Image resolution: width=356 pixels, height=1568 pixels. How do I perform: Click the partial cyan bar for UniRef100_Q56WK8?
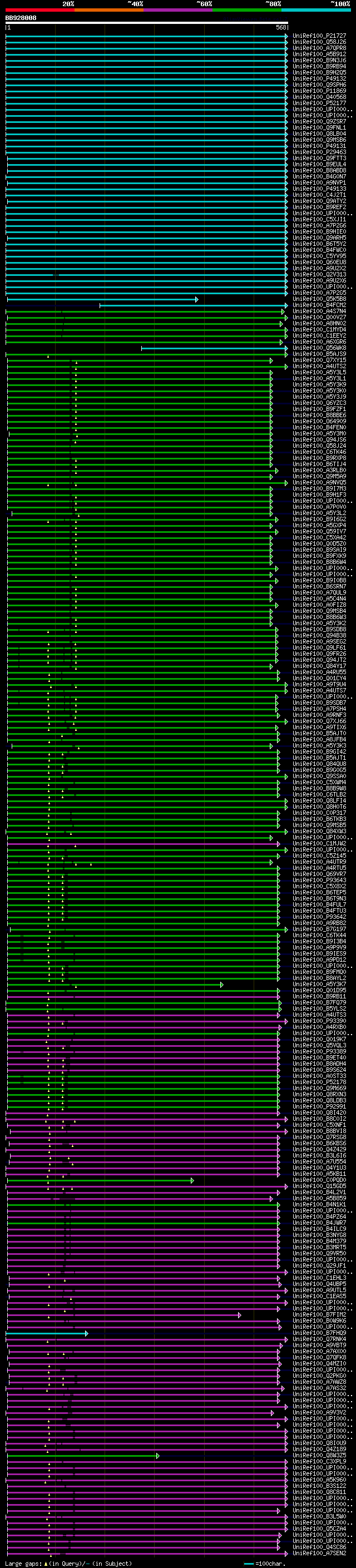pyautogui.click(x=214, y=348)
